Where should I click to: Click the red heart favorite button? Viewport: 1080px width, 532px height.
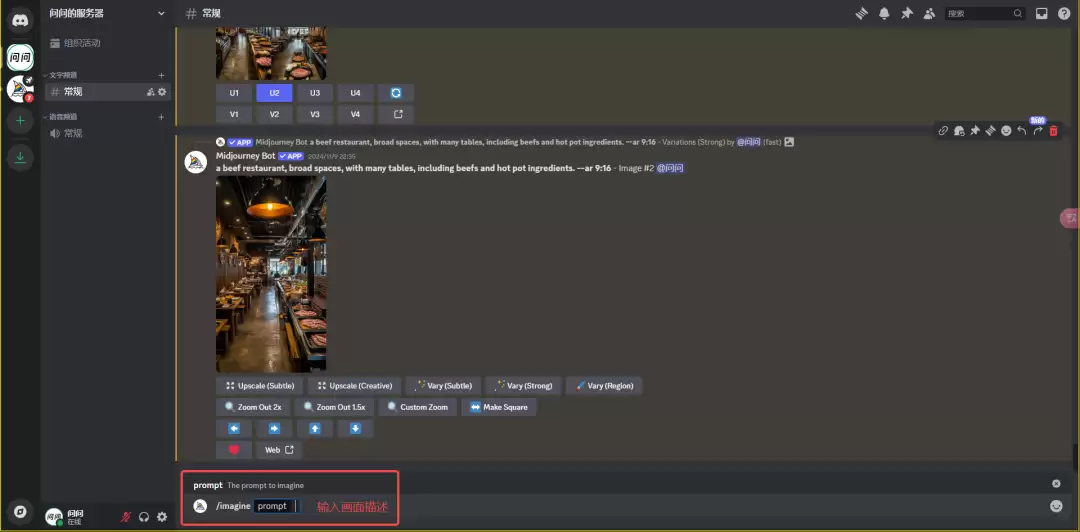(234, 450)
